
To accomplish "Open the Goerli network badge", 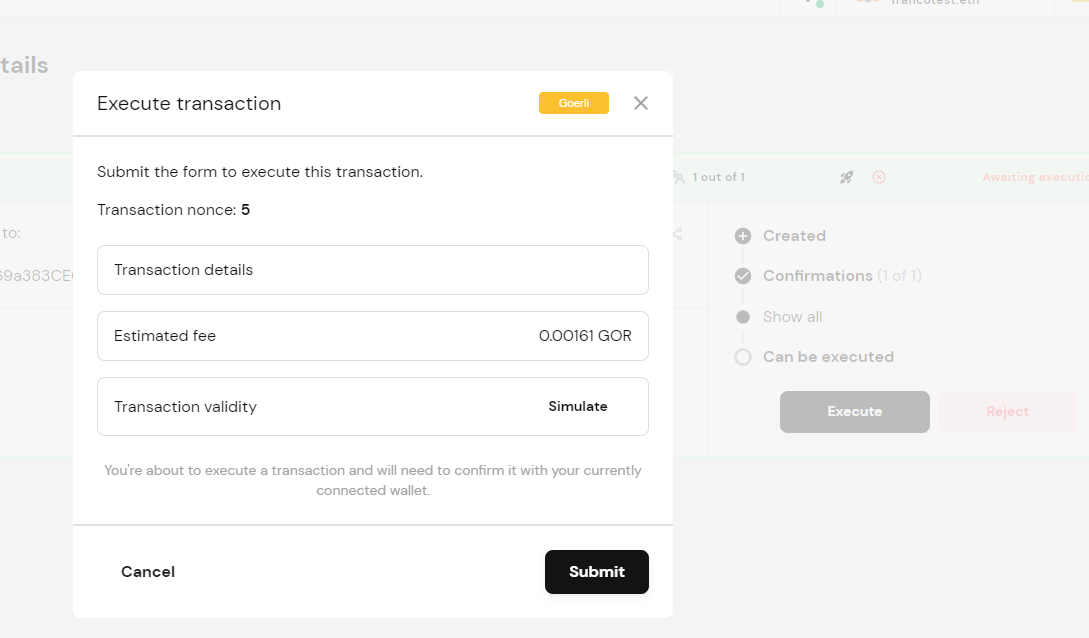I will pyautogui.click(x=573, y=103).
